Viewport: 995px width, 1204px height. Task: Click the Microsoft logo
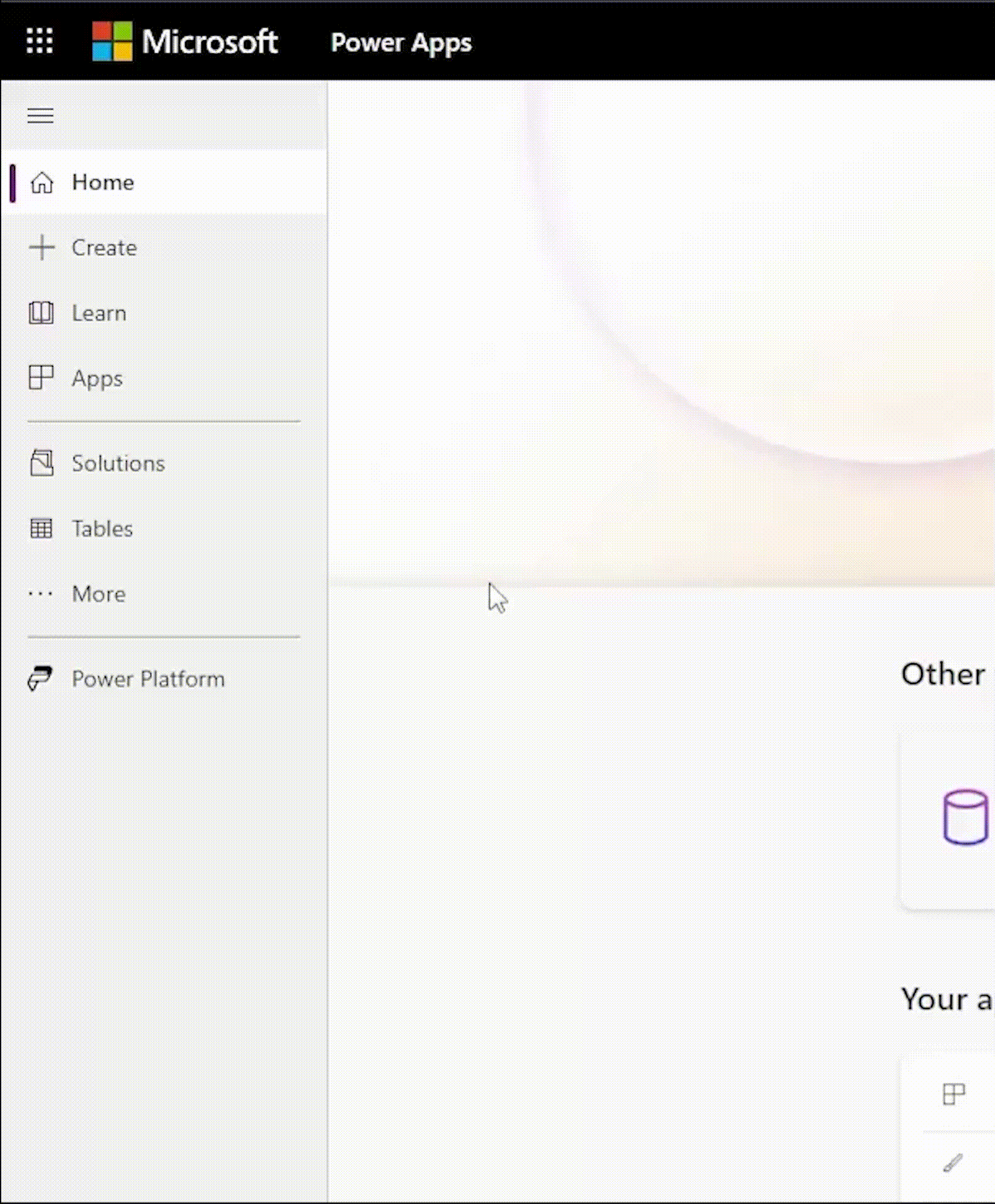tap(112, 41)
